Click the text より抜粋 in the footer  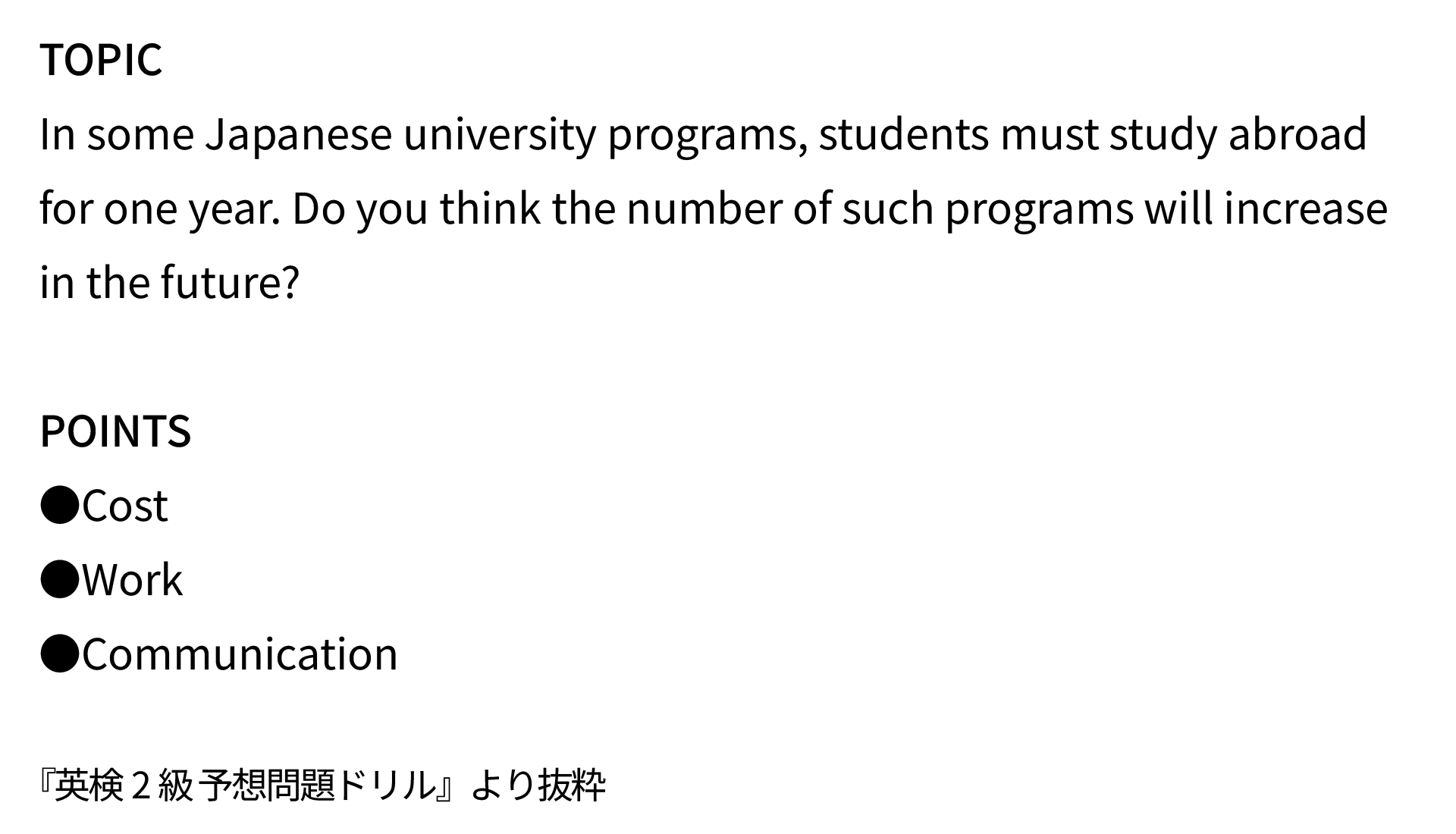point(538,785)
